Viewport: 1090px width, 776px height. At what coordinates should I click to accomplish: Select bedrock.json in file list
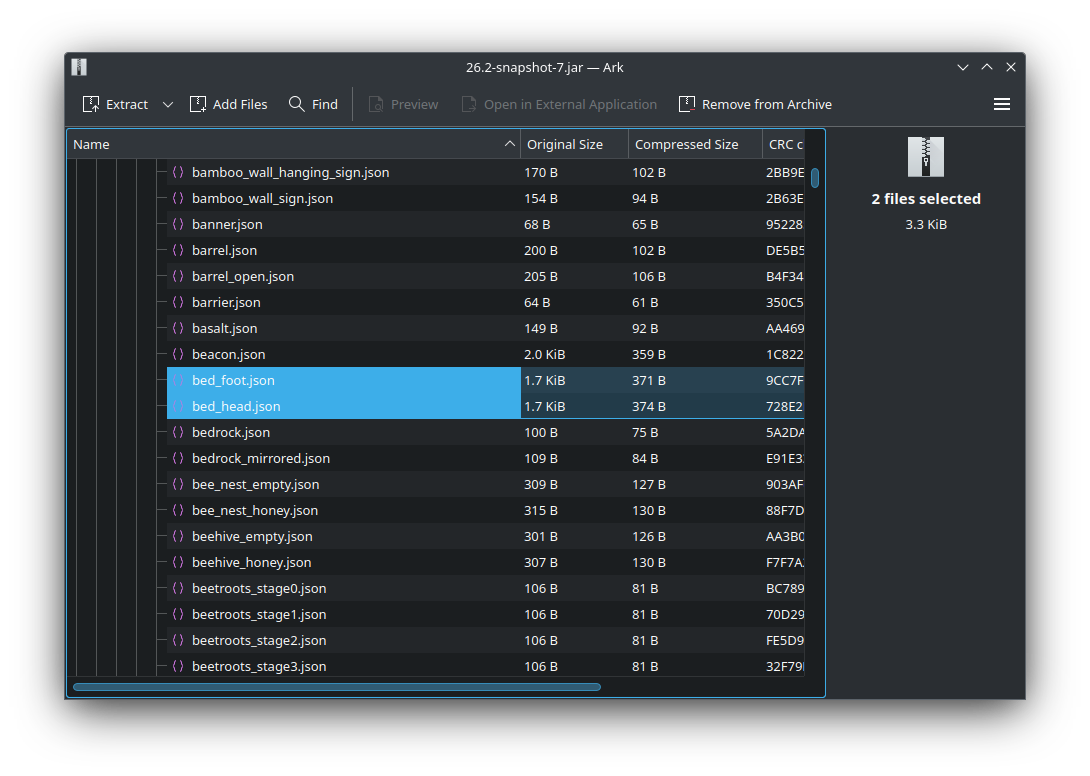click(x=231, y=433)
